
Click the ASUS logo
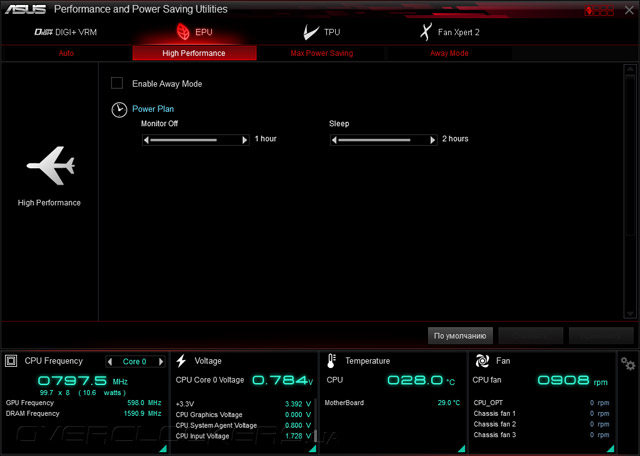click(25, 9)
